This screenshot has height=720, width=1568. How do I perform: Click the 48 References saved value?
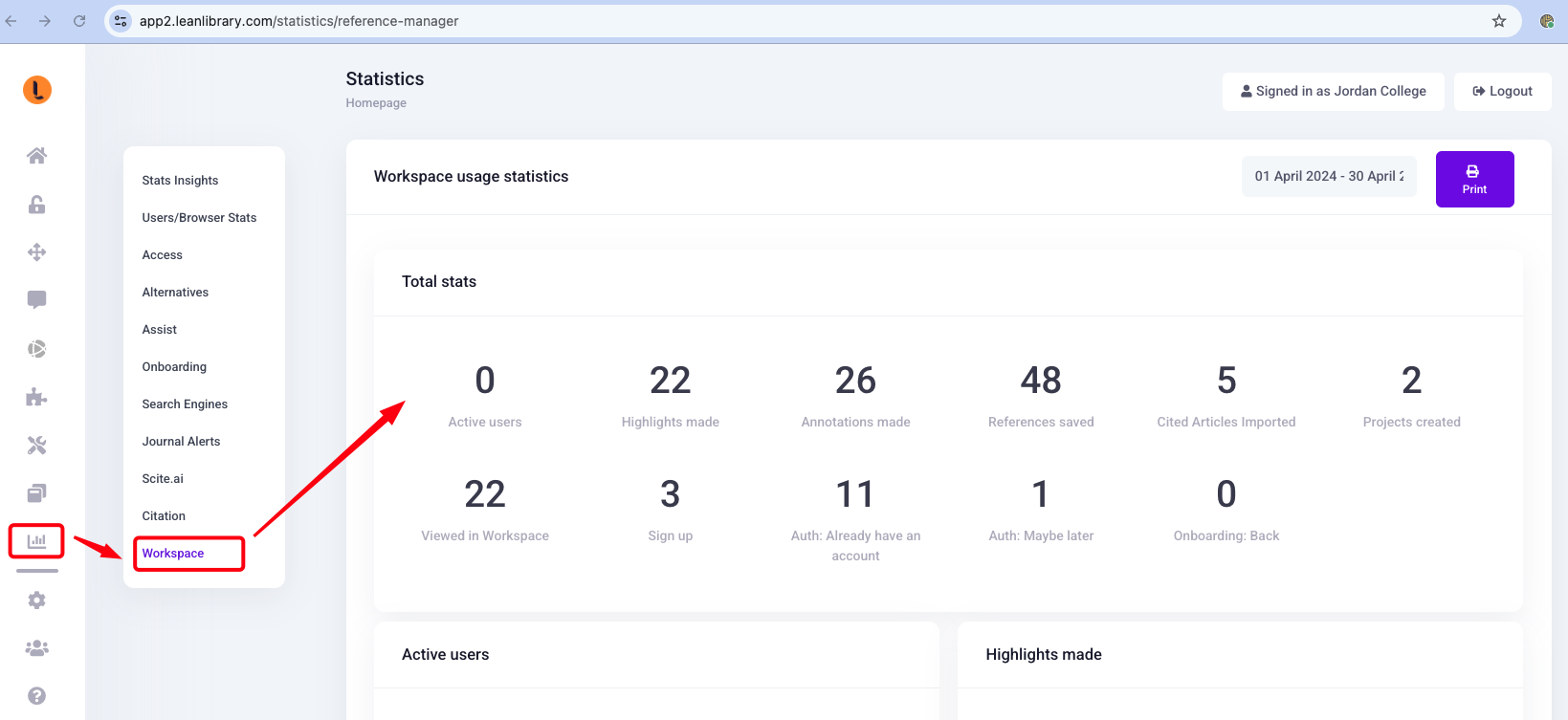coord(1041,381)
